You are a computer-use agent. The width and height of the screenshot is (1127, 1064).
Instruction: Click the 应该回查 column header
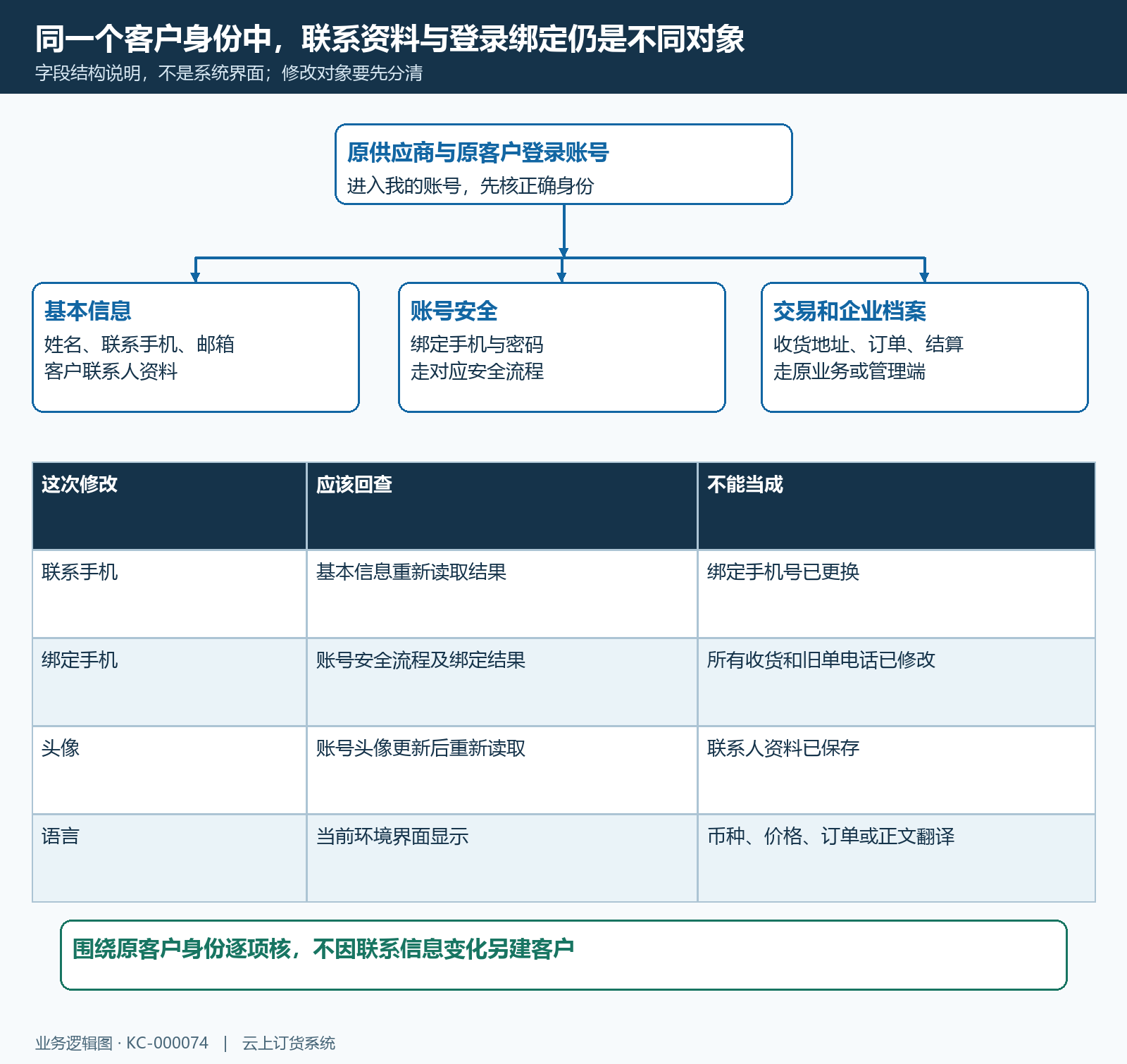[x=502, y=506]
